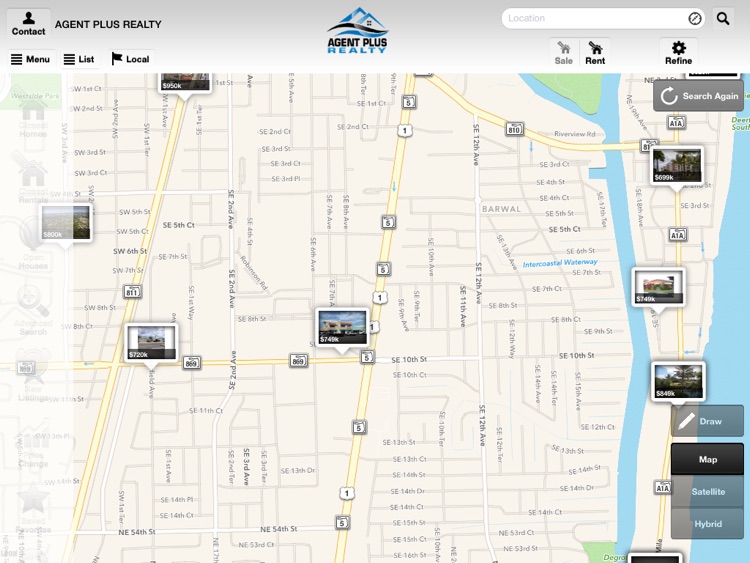Click the route 810 shield marker
Viewport: 750px width, 563px height.
tap(514, 129)
